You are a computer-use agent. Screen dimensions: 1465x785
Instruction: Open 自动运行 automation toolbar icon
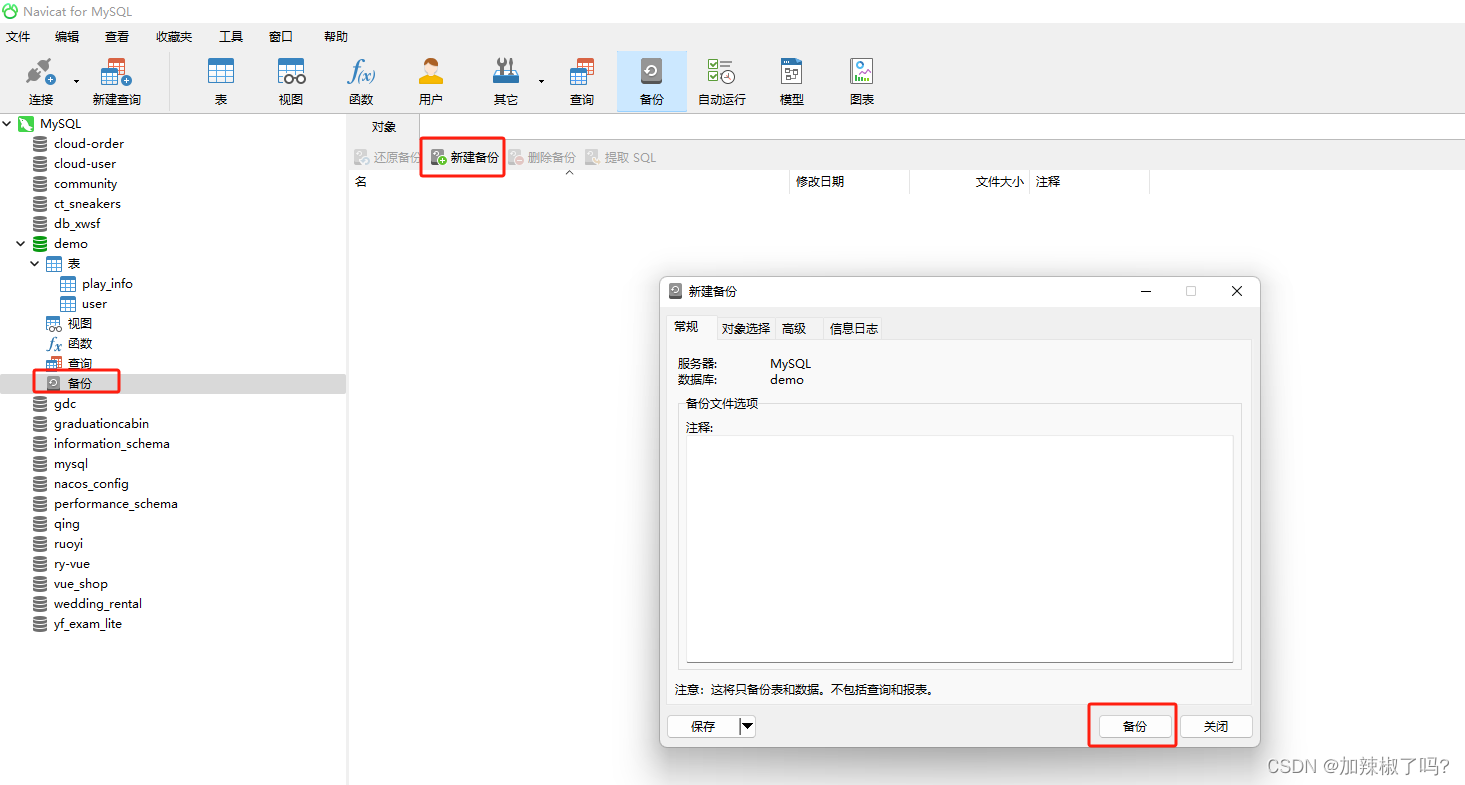point(722,81)
